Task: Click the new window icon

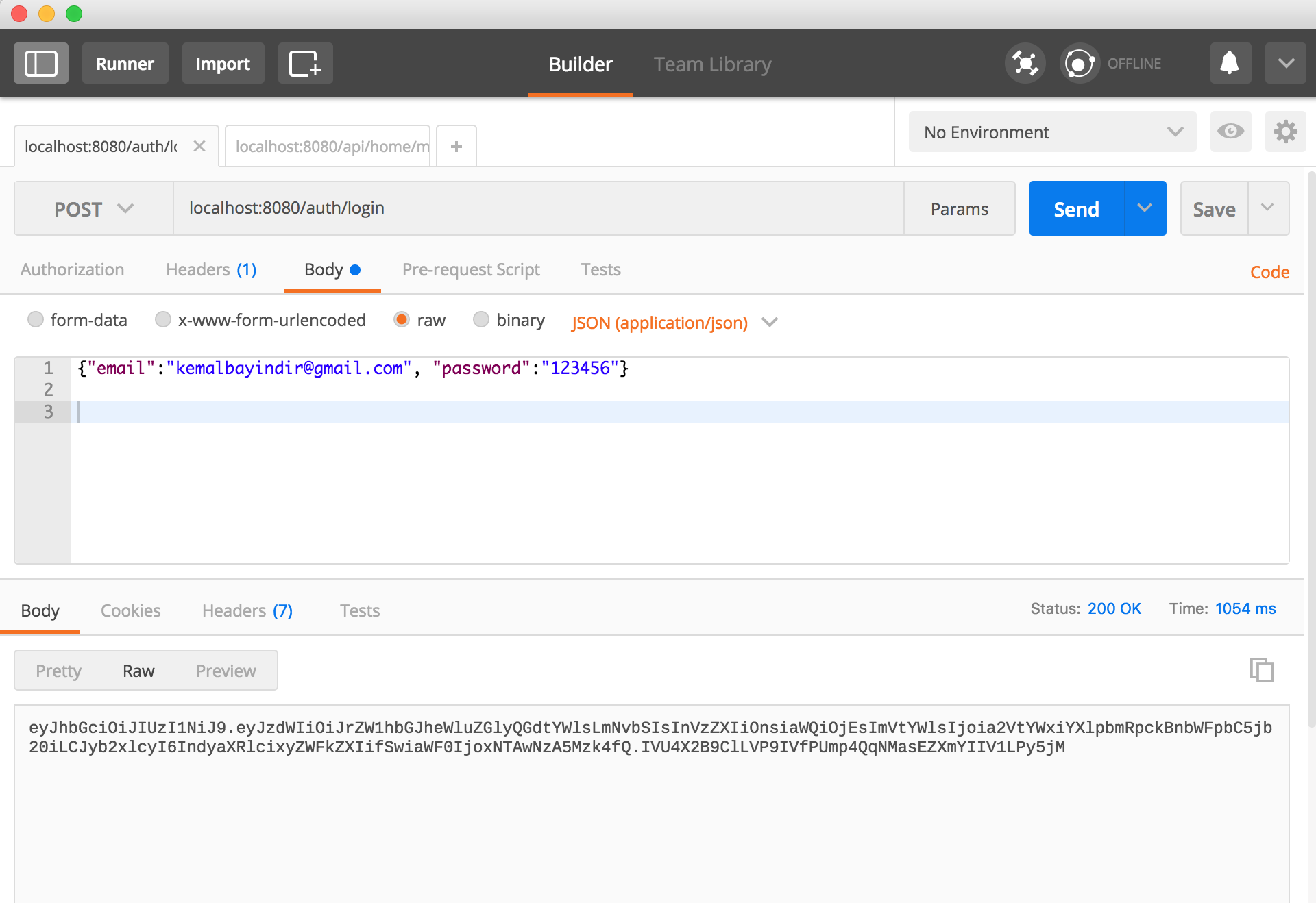Action: 305,64
